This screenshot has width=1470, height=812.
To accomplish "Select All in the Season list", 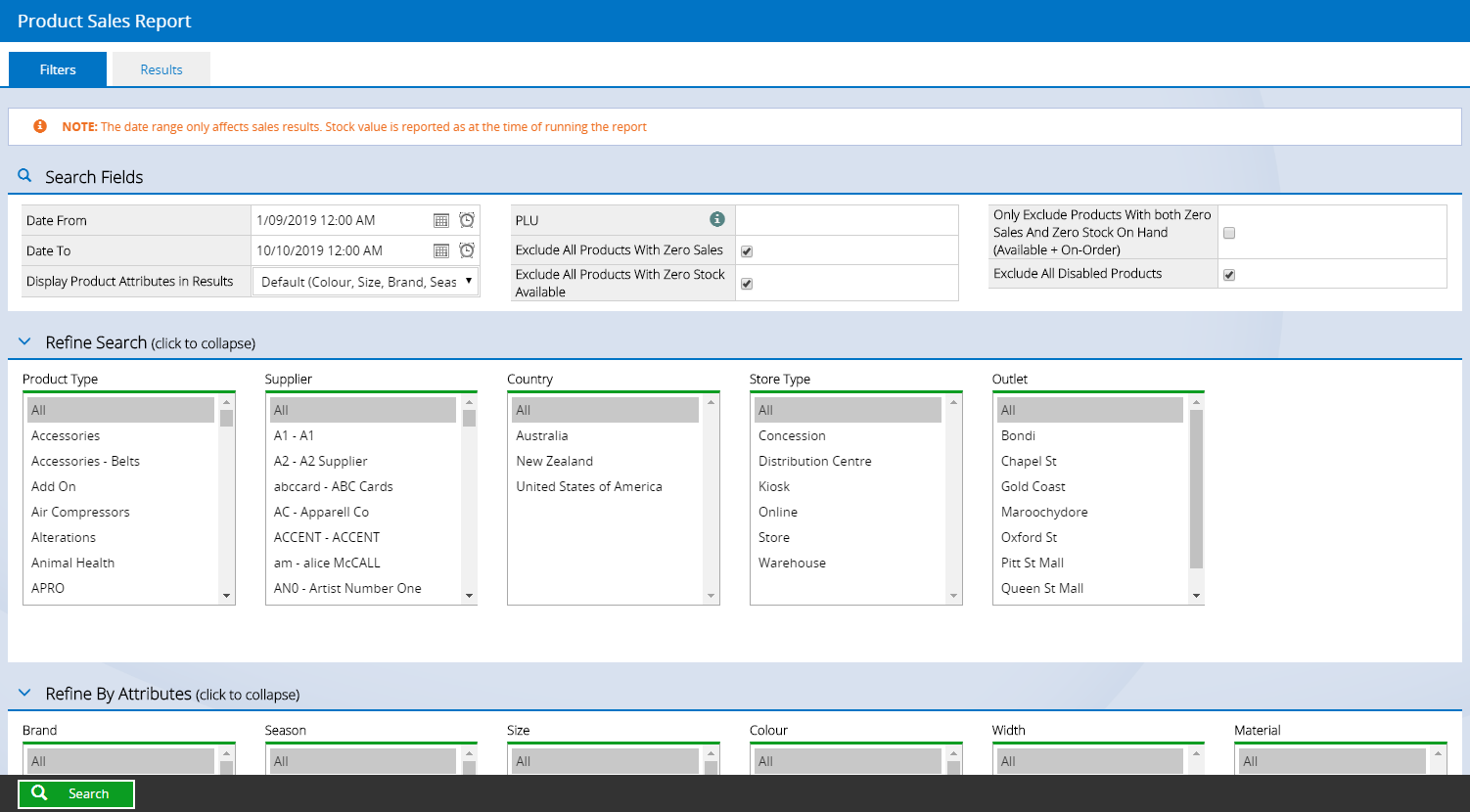I will tap(363, 761).
